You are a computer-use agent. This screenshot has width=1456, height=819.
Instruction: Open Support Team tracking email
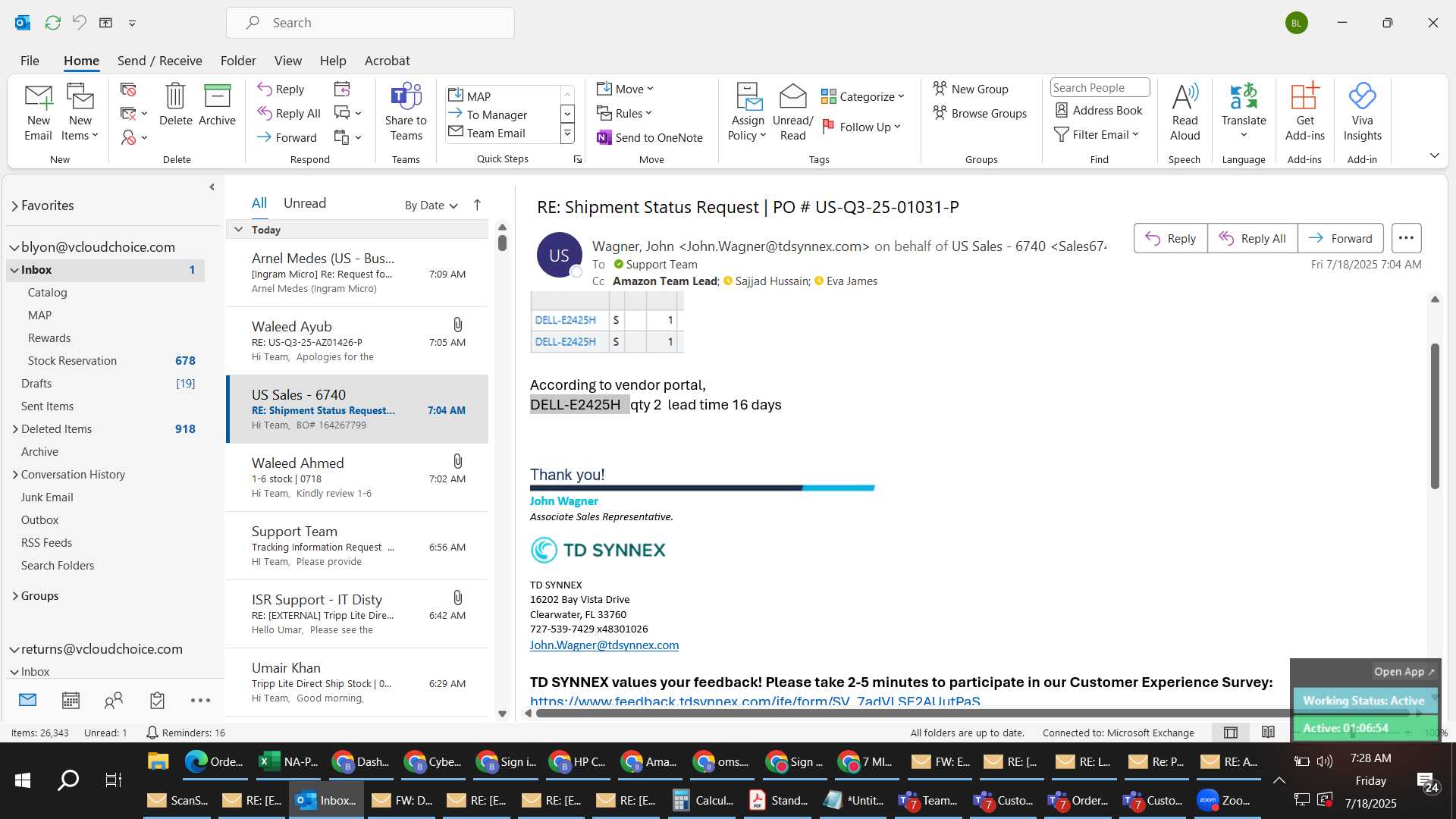coord(357,546)
